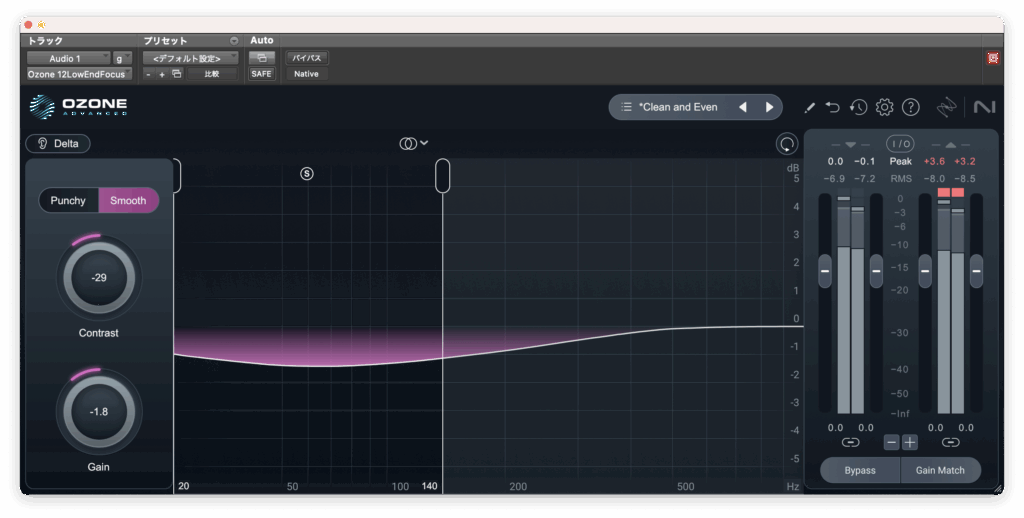Image resolution: width=1024 pixels, height=518 pixels.
Task: Toggle the input channel link icon
Action: click(x=850, y=442)
